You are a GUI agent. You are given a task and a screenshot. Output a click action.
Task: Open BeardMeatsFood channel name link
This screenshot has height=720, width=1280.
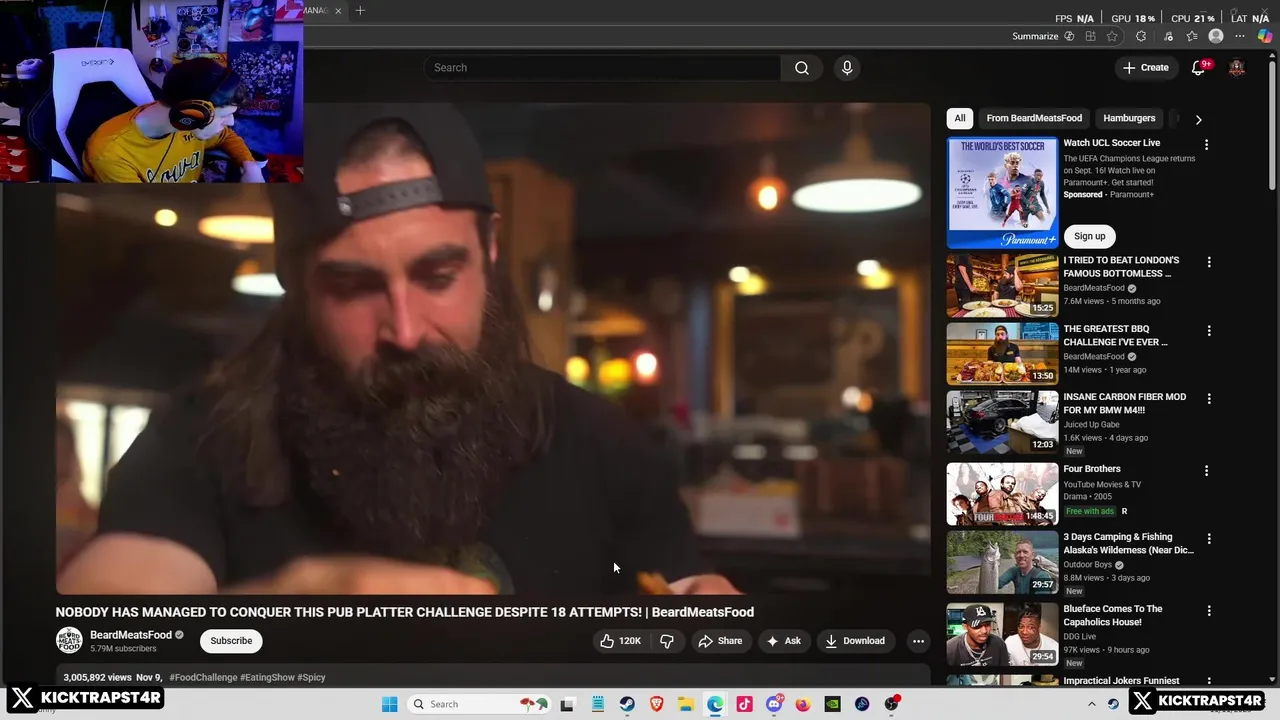(x=131, y=635)
